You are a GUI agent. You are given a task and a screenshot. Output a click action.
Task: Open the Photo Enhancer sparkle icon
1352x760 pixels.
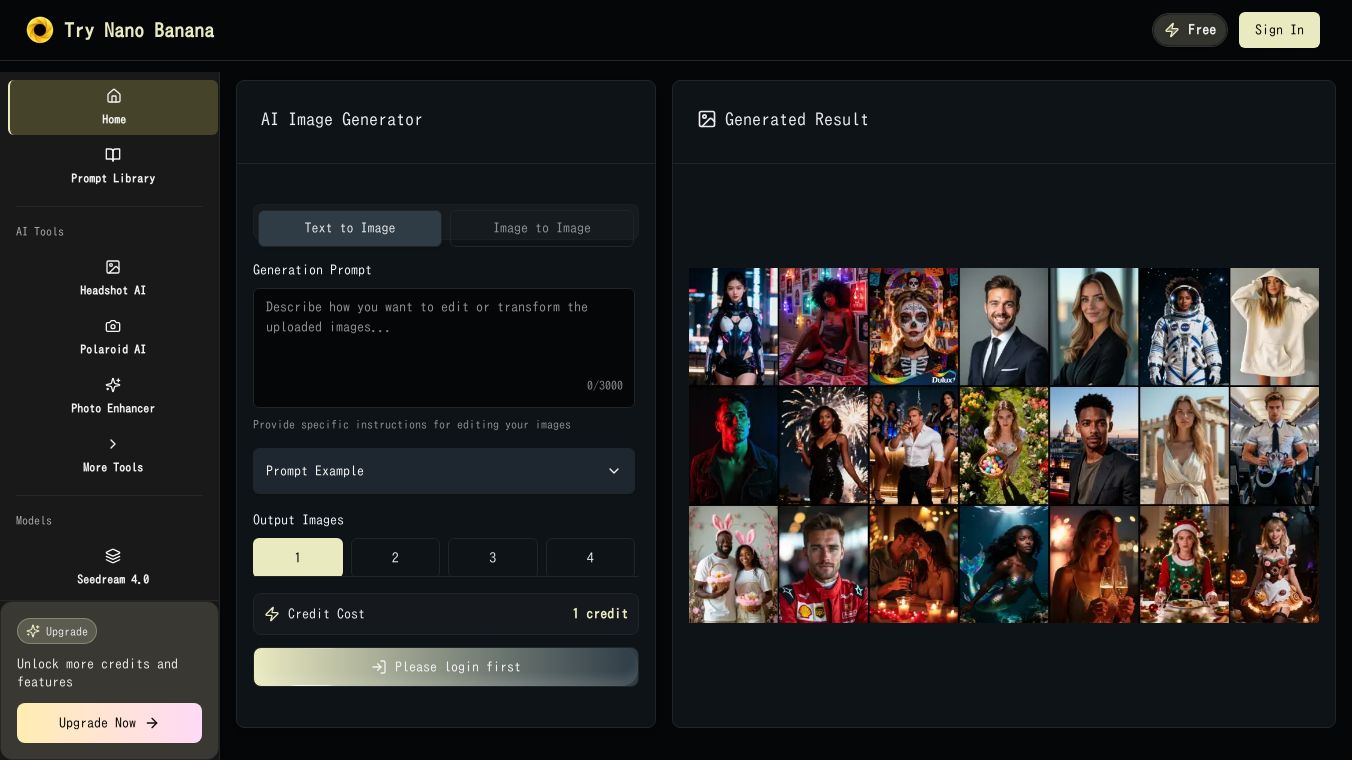click(x=113, y=385)
